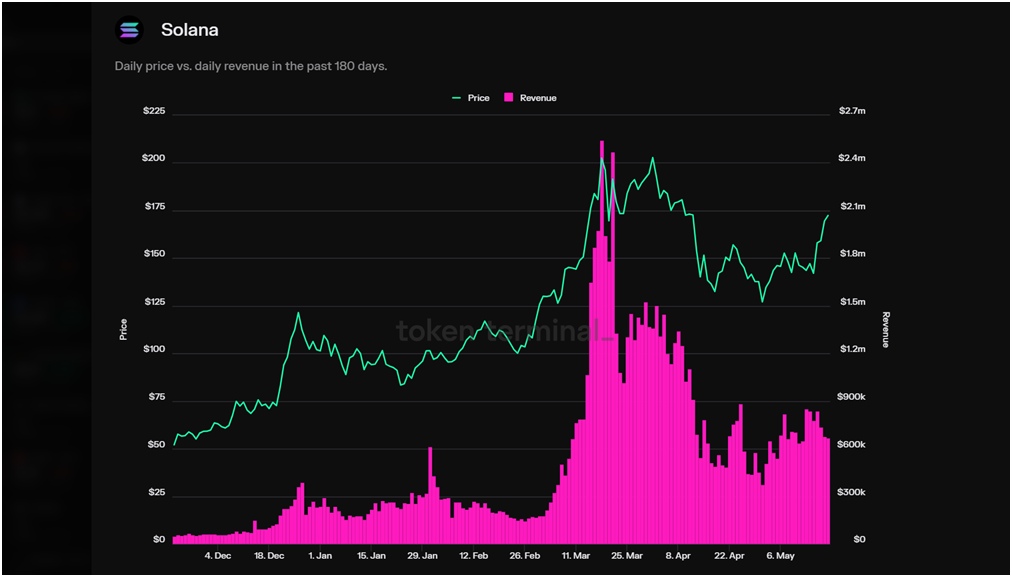Click the 8. Apr date label

(x=678, y=556)
